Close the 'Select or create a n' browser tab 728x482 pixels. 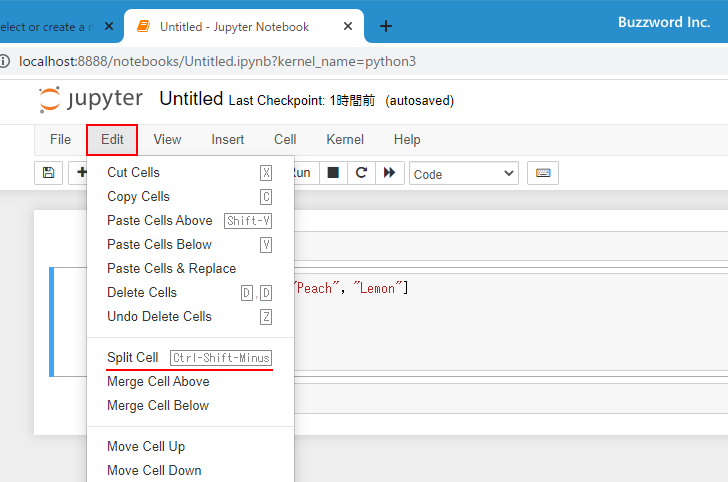click(x=109, y=26)
